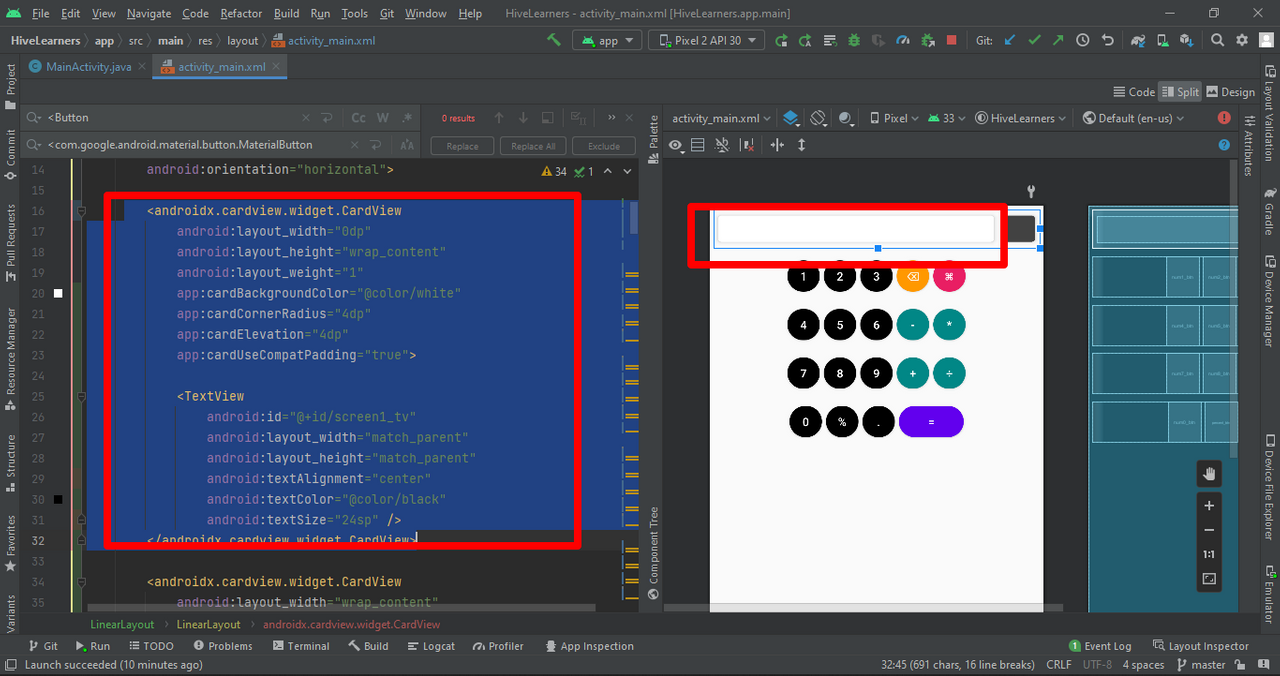The height and width of the screenshot is (676, 1280).
Task: Click the Replace button
Action: [462, 146]
